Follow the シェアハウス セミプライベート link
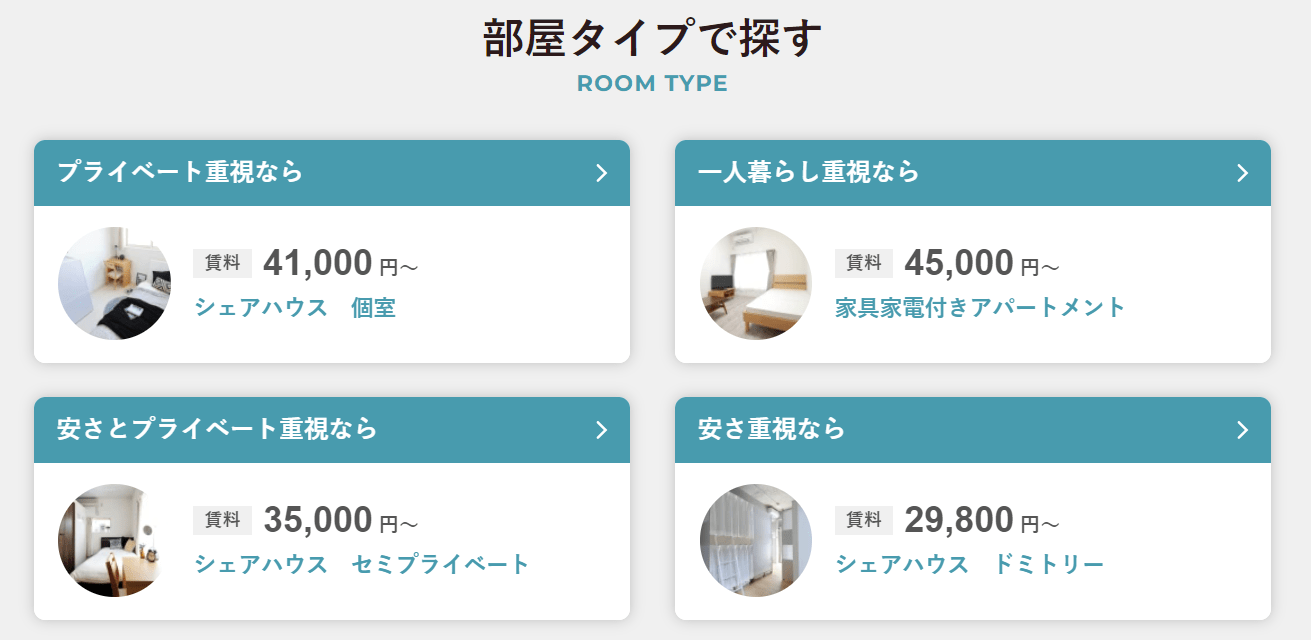Viewport: 1311px width, 640px height. (x=362, y=564)
